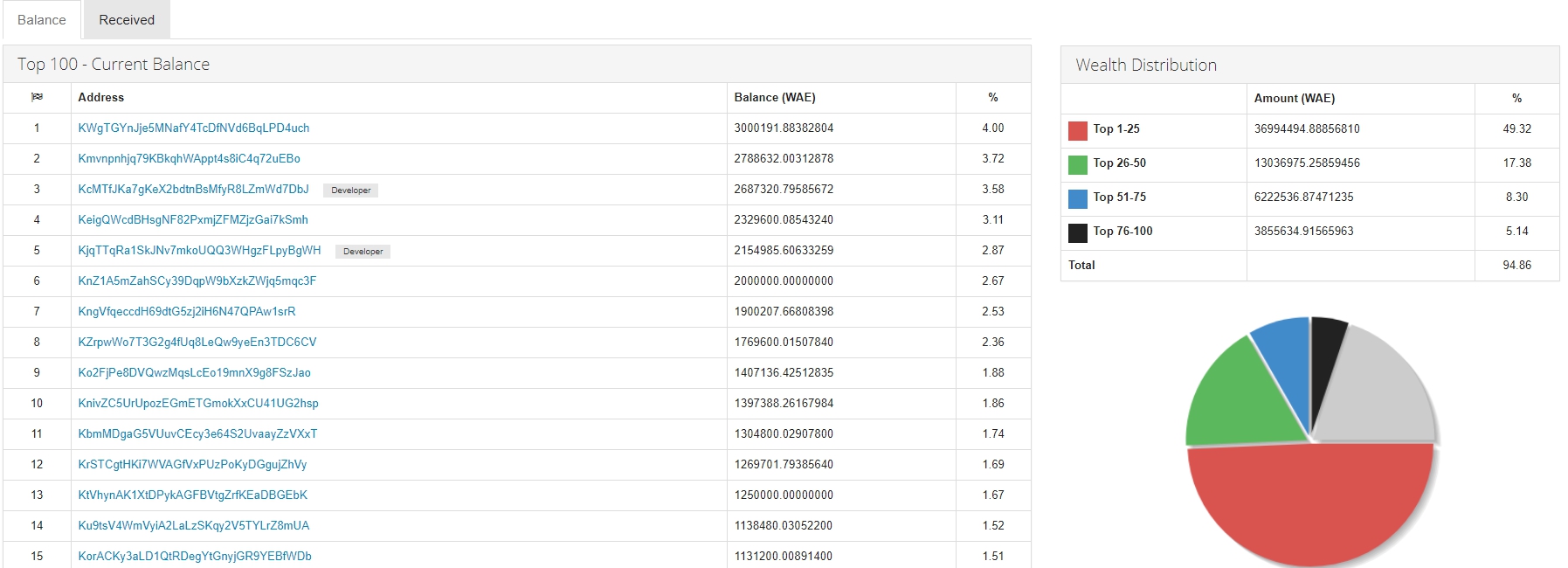Click the gray slice of the pie chart
The width and height of the screenshot is (1568, 568).
click(1380, 393)
